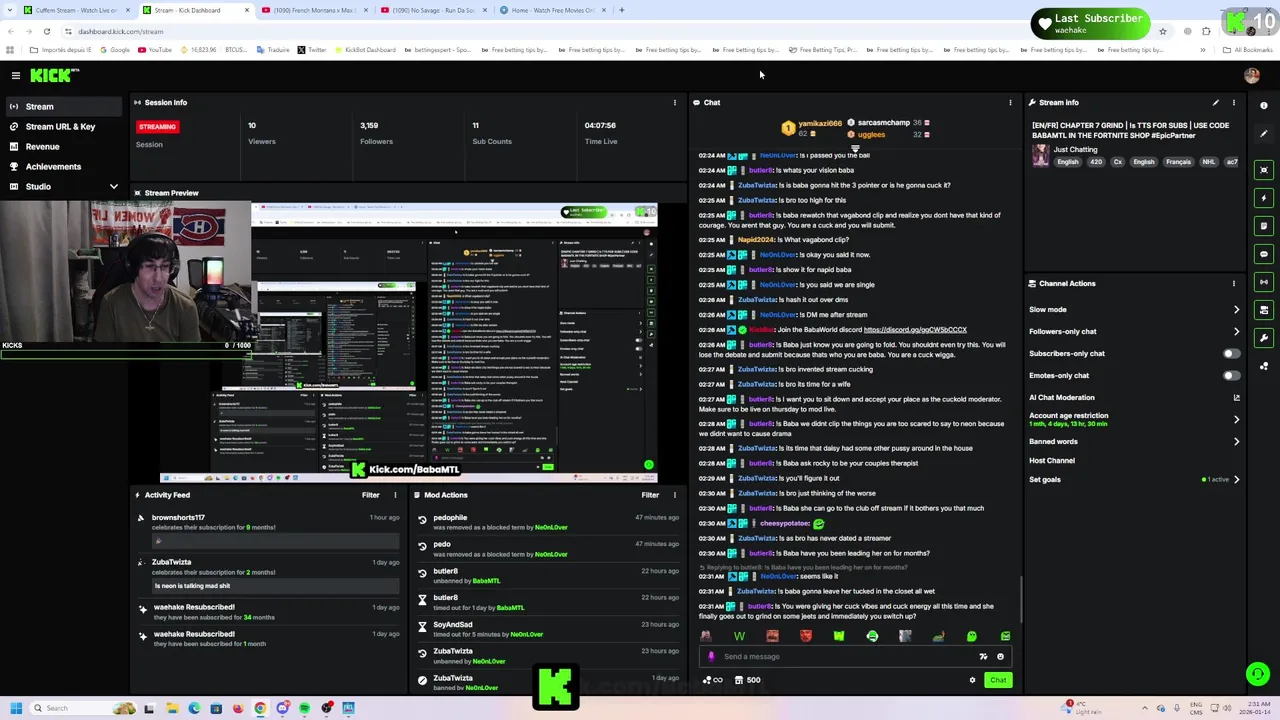Switch to the No Savage YouTube tab
The width and height of the screenshot is (1280, 720).
coord(434,10)
